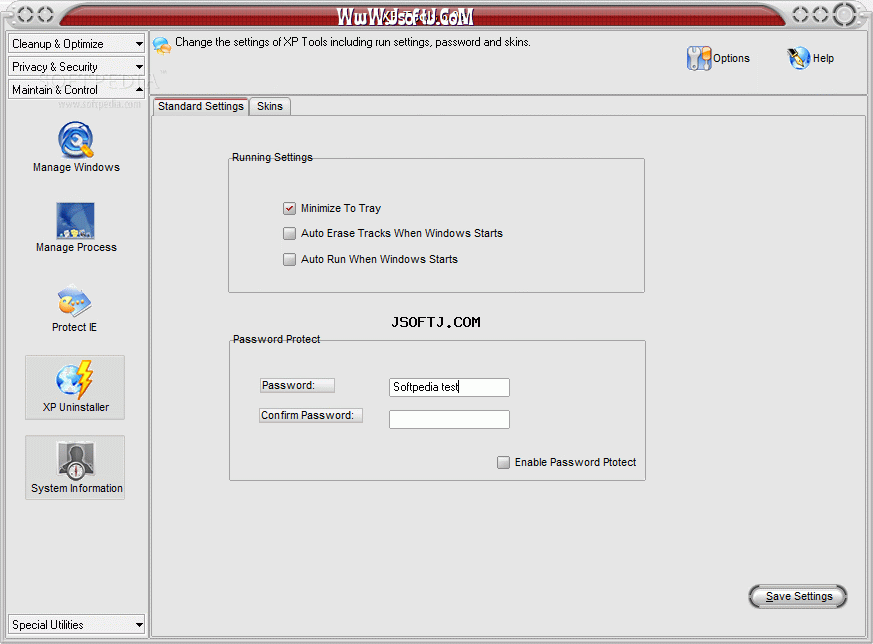Click the chat bubble info icon

(x=162, y=45)
